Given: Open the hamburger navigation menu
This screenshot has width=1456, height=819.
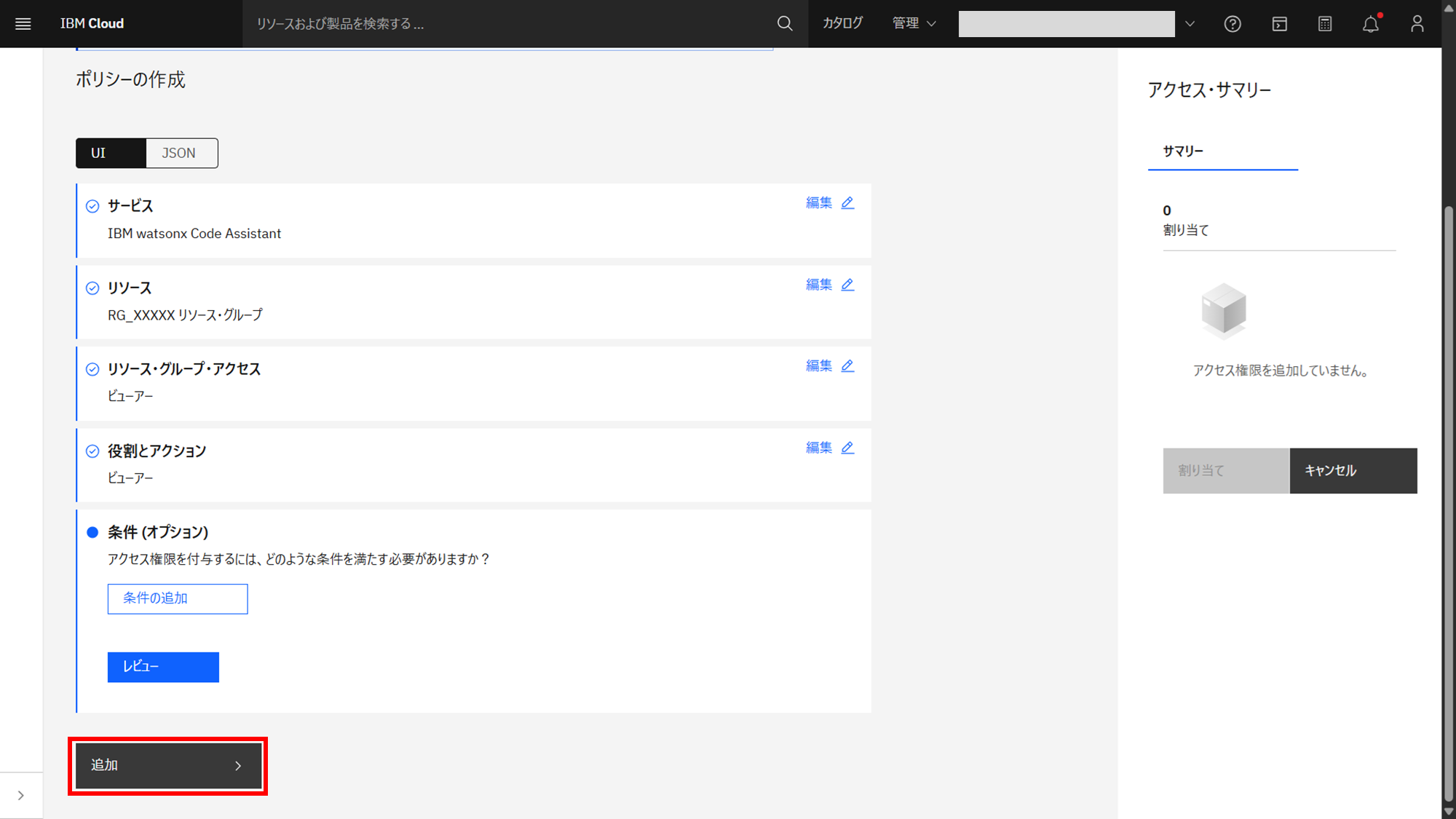Looking at the screenshot, I should [x=23, y=24].
